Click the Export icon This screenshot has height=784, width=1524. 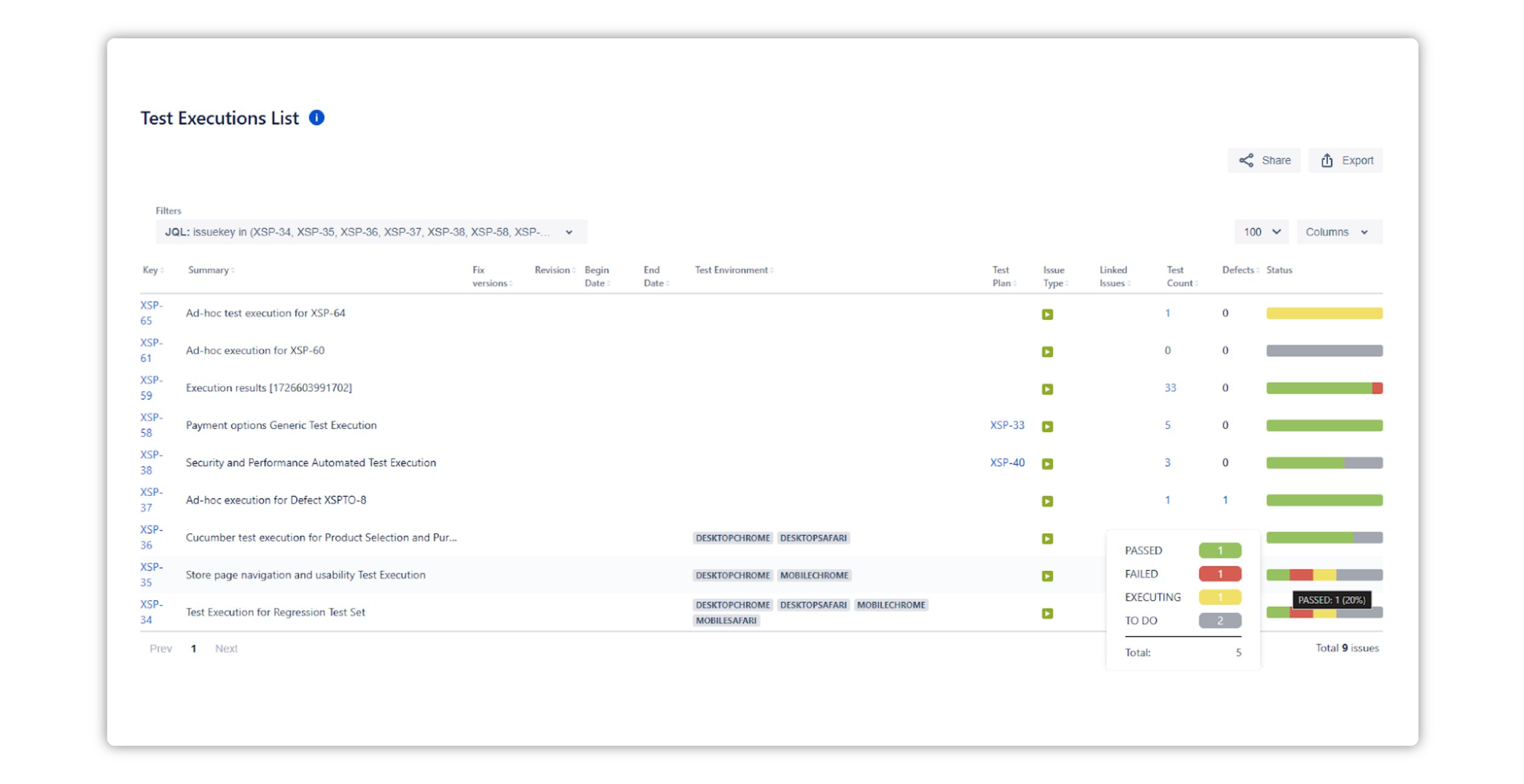click(x=1328, y=160)
